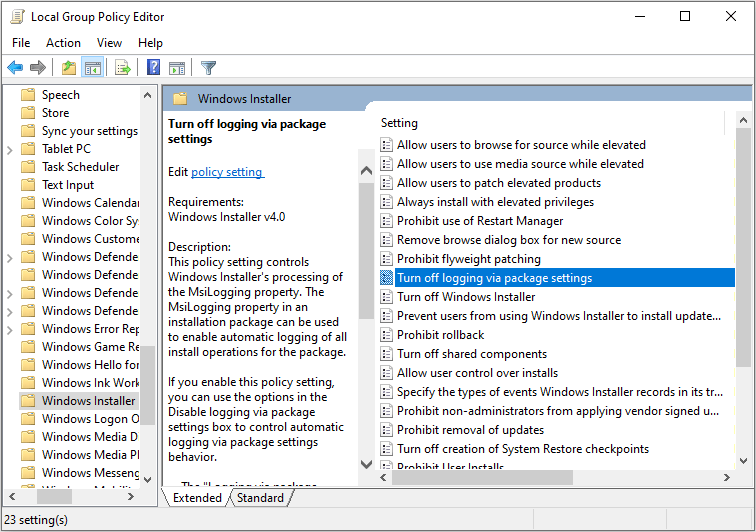Toggle the Show/Hide Console Tree icon
Screen dimensions: 756x532
(x=93, y=68)
